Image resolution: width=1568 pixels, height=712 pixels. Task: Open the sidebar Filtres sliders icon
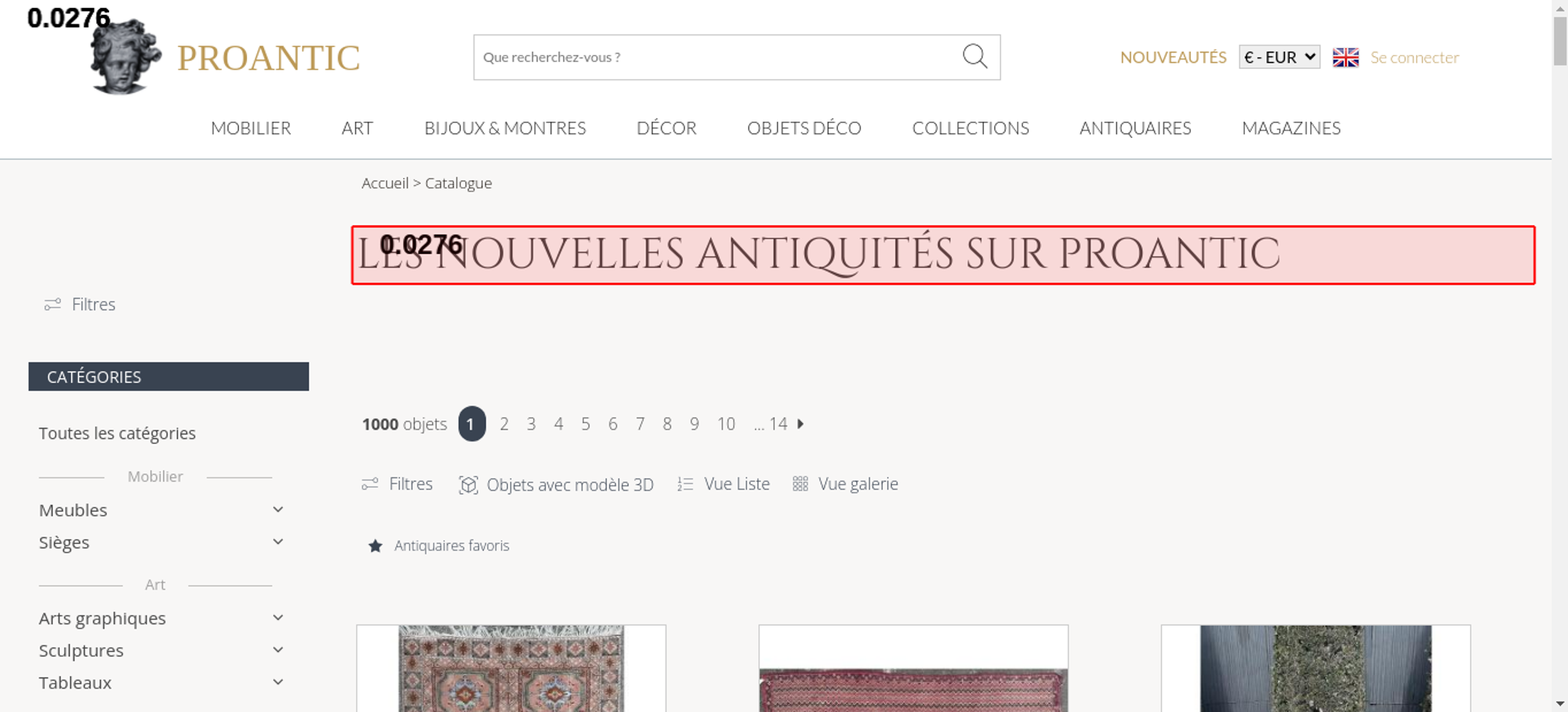point(53,304)
